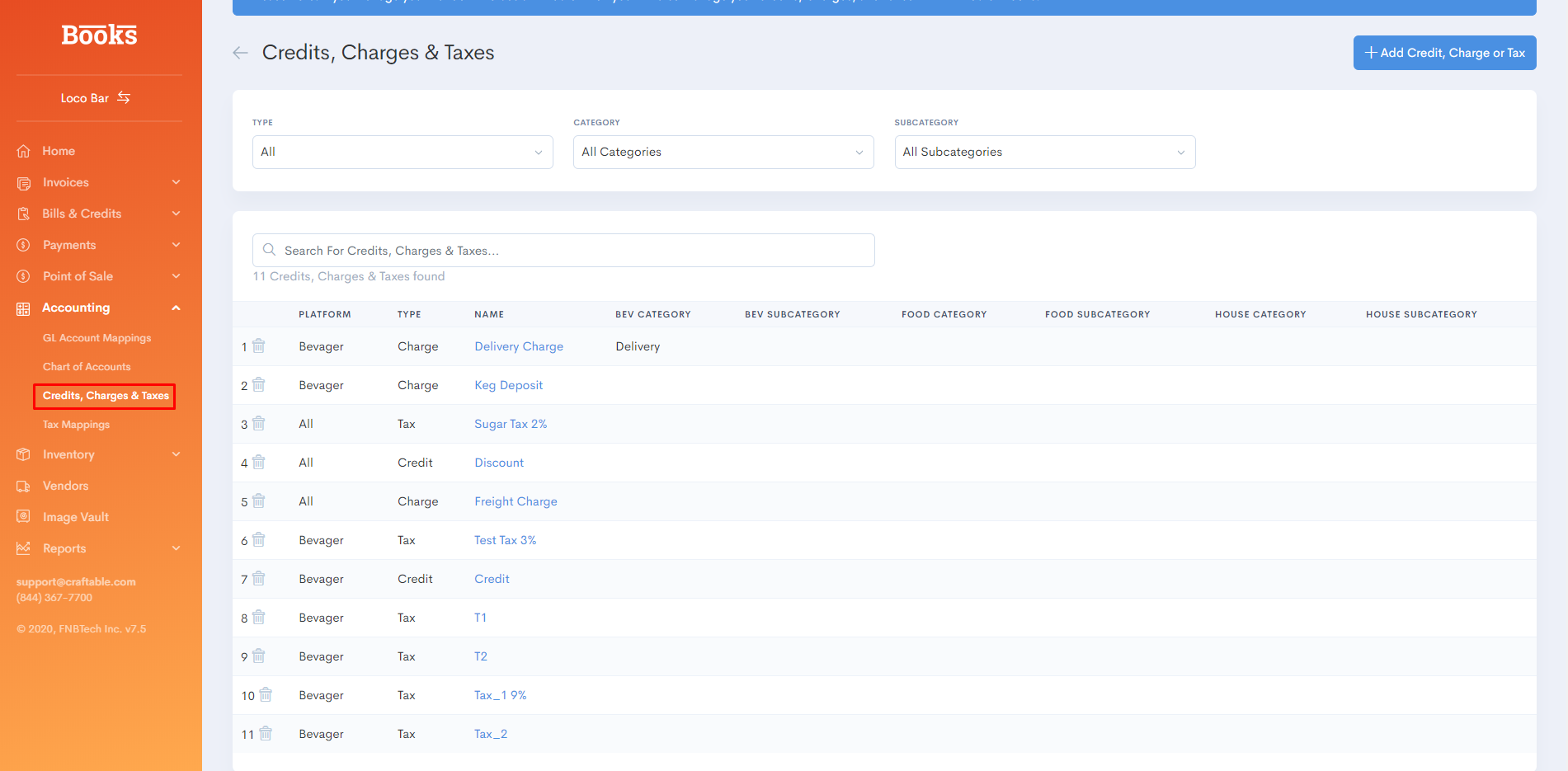Click the back arrow beside page title
Screen dimensions: 1568x771
(240, 53)
